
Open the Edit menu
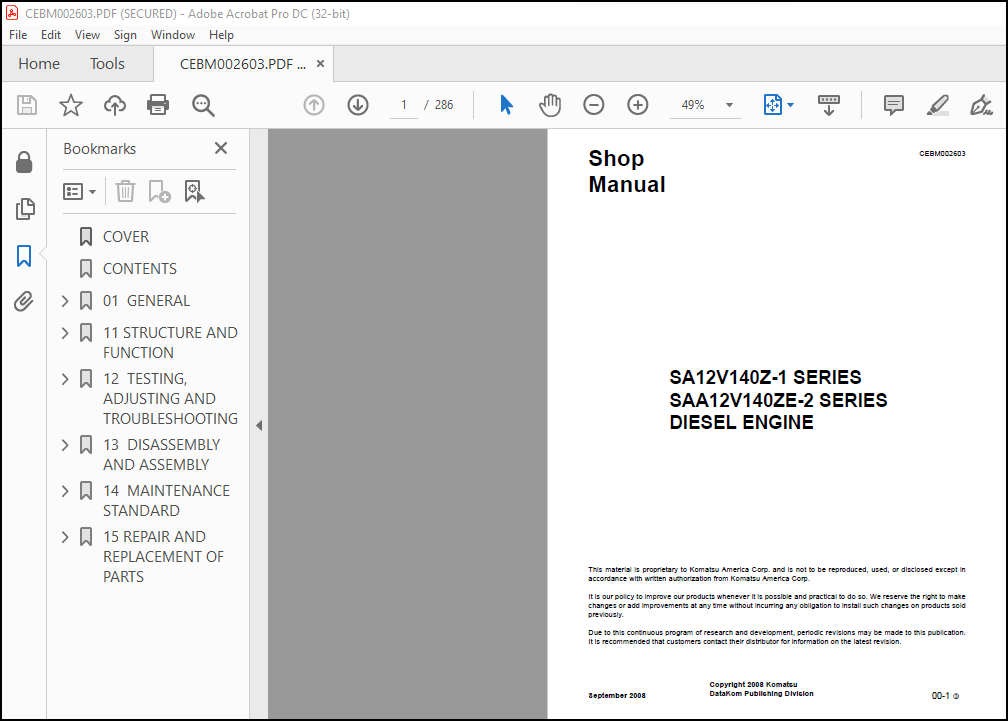(51, 35)
